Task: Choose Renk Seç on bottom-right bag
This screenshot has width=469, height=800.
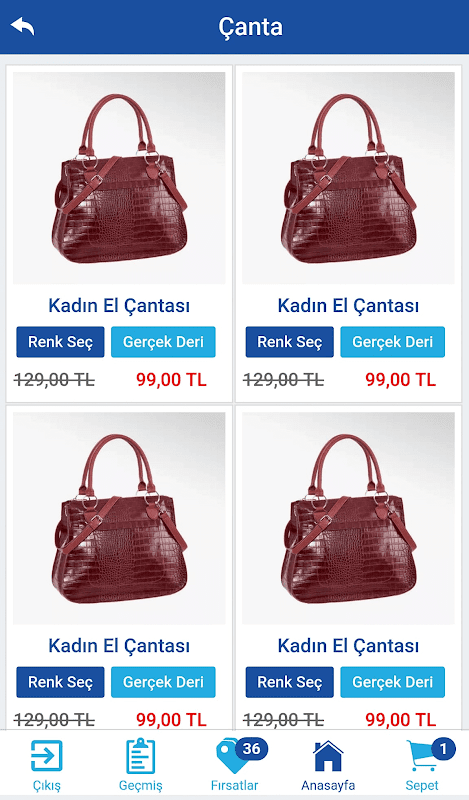Action: 289,682
